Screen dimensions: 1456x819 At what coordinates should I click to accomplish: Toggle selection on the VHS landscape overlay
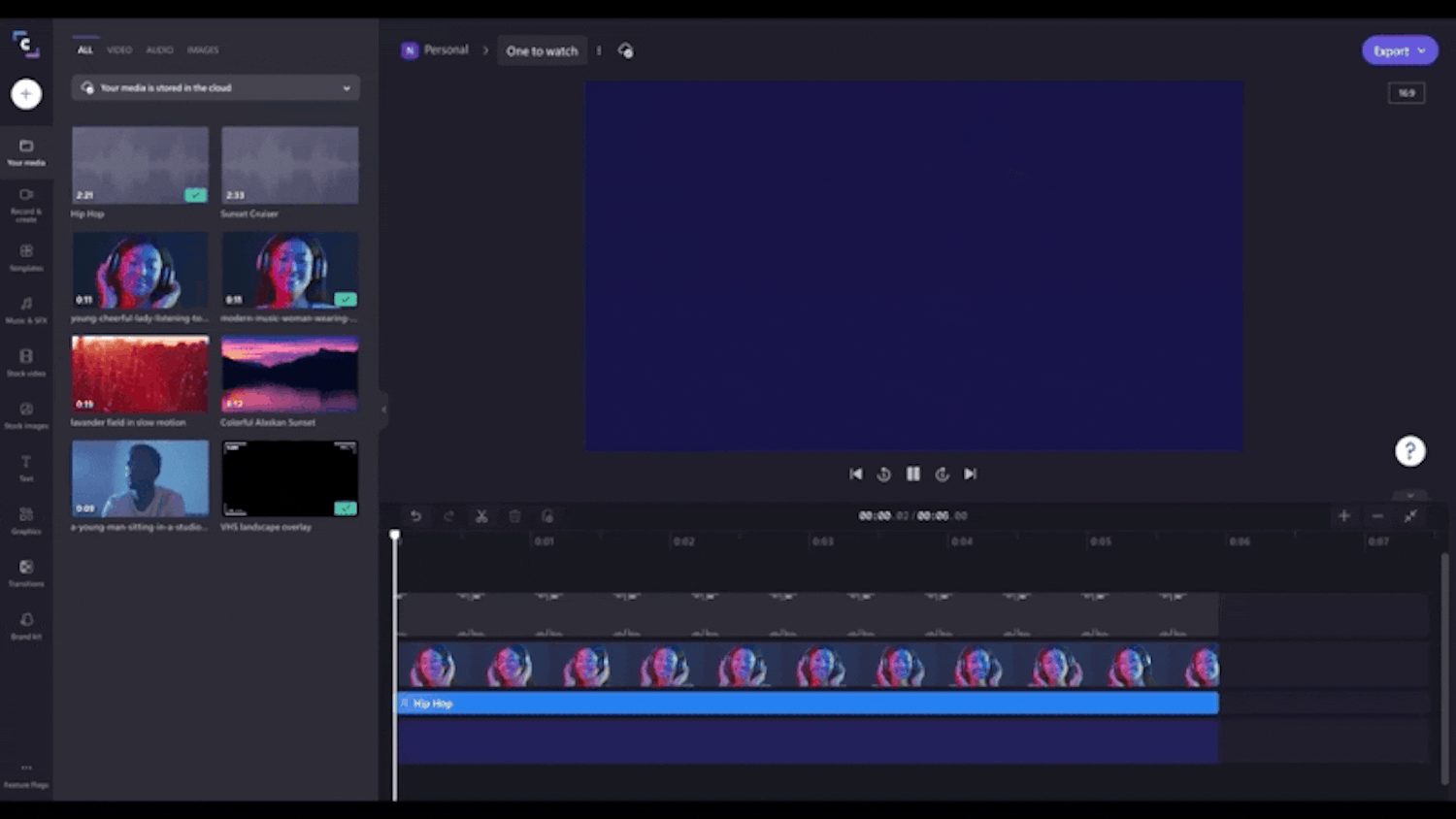346,508
